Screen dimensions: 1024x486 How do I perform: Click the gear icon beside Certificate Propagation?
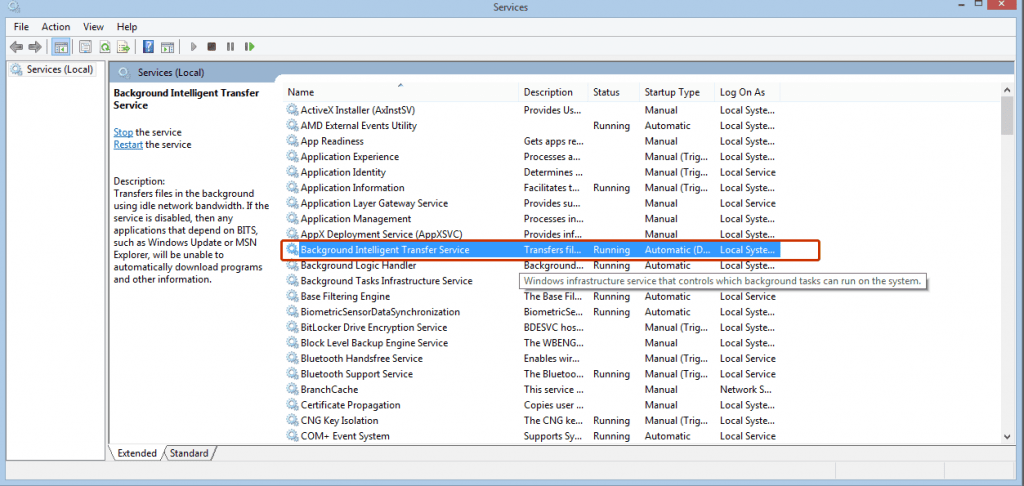292,405
